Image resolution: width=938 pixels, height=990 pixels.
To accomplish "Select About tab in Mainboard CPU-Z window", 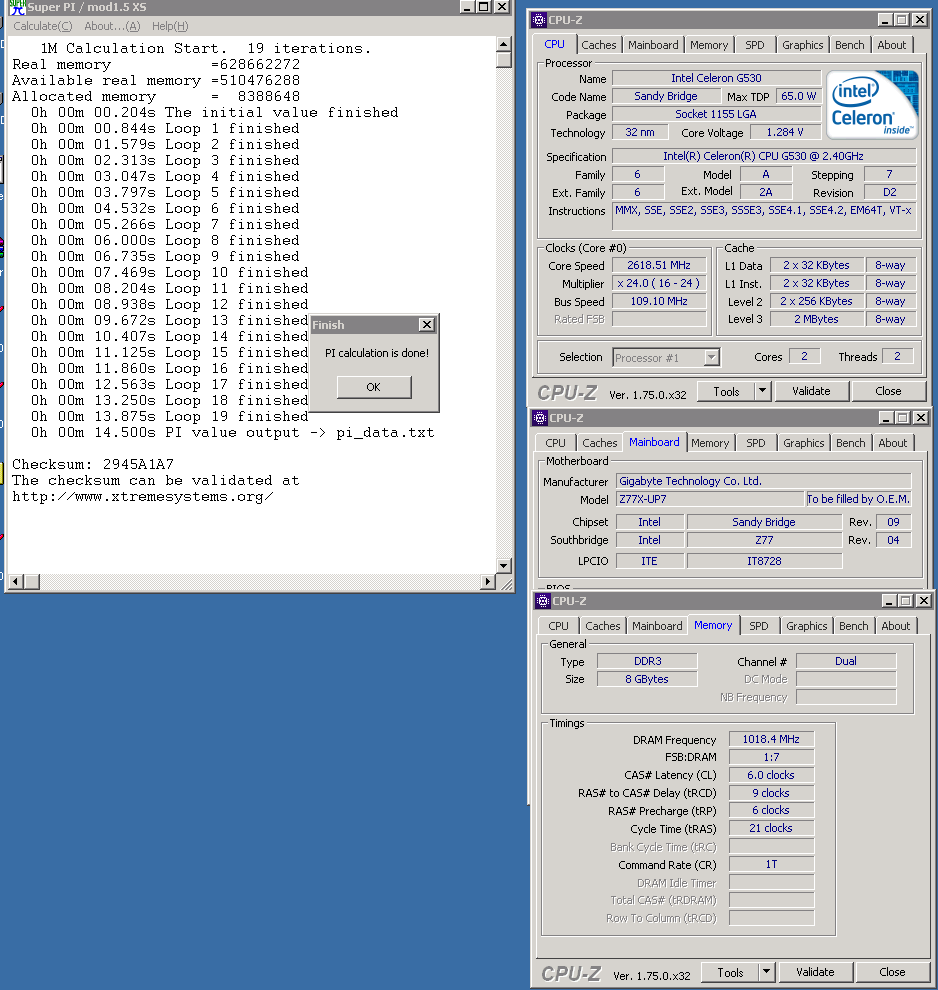I will 893,443.
